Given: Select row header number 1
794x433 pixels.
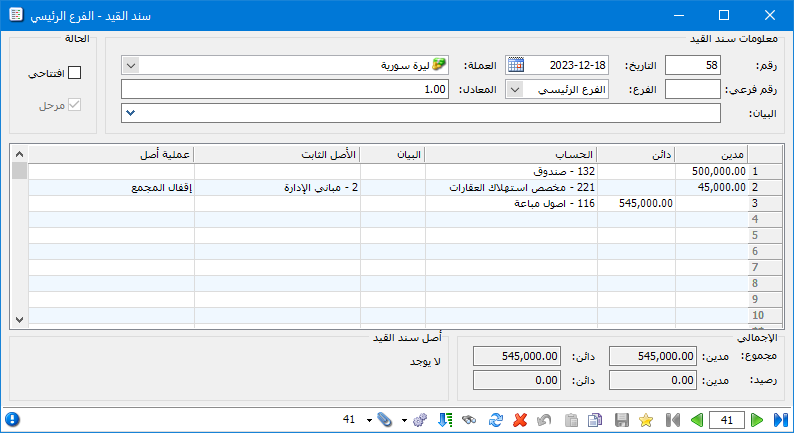Looking at the screenshot, I should [764, 172].
